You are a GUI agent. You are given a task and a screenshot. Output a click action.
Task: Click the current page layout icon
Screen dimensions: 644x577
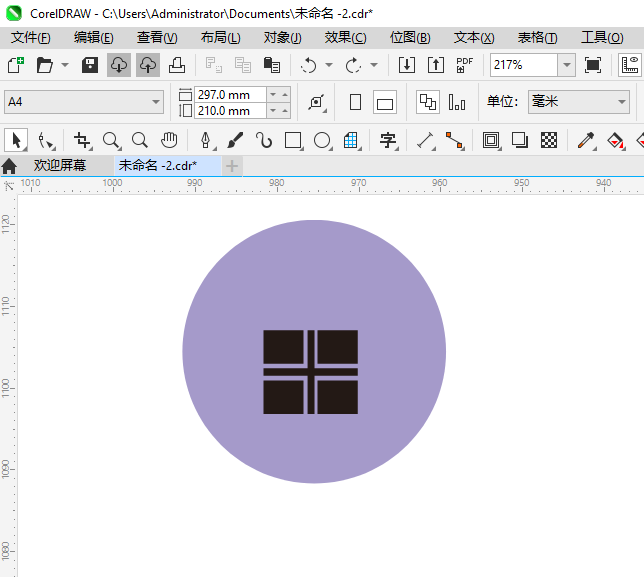(457, 102)
